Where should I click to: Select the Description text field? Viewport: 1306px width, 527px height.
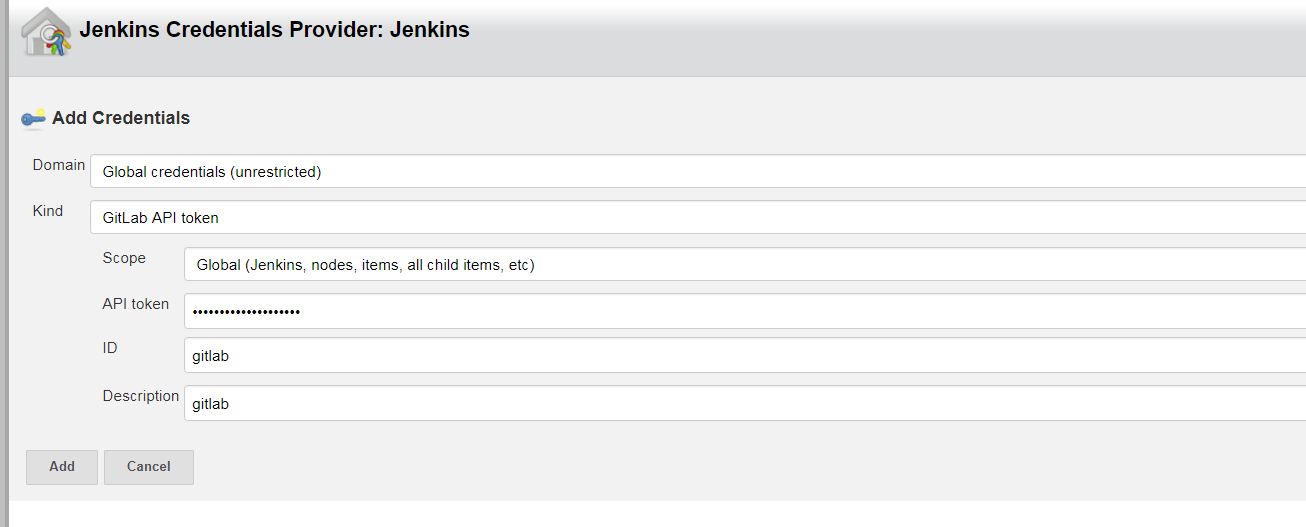[x=744, y=403]
